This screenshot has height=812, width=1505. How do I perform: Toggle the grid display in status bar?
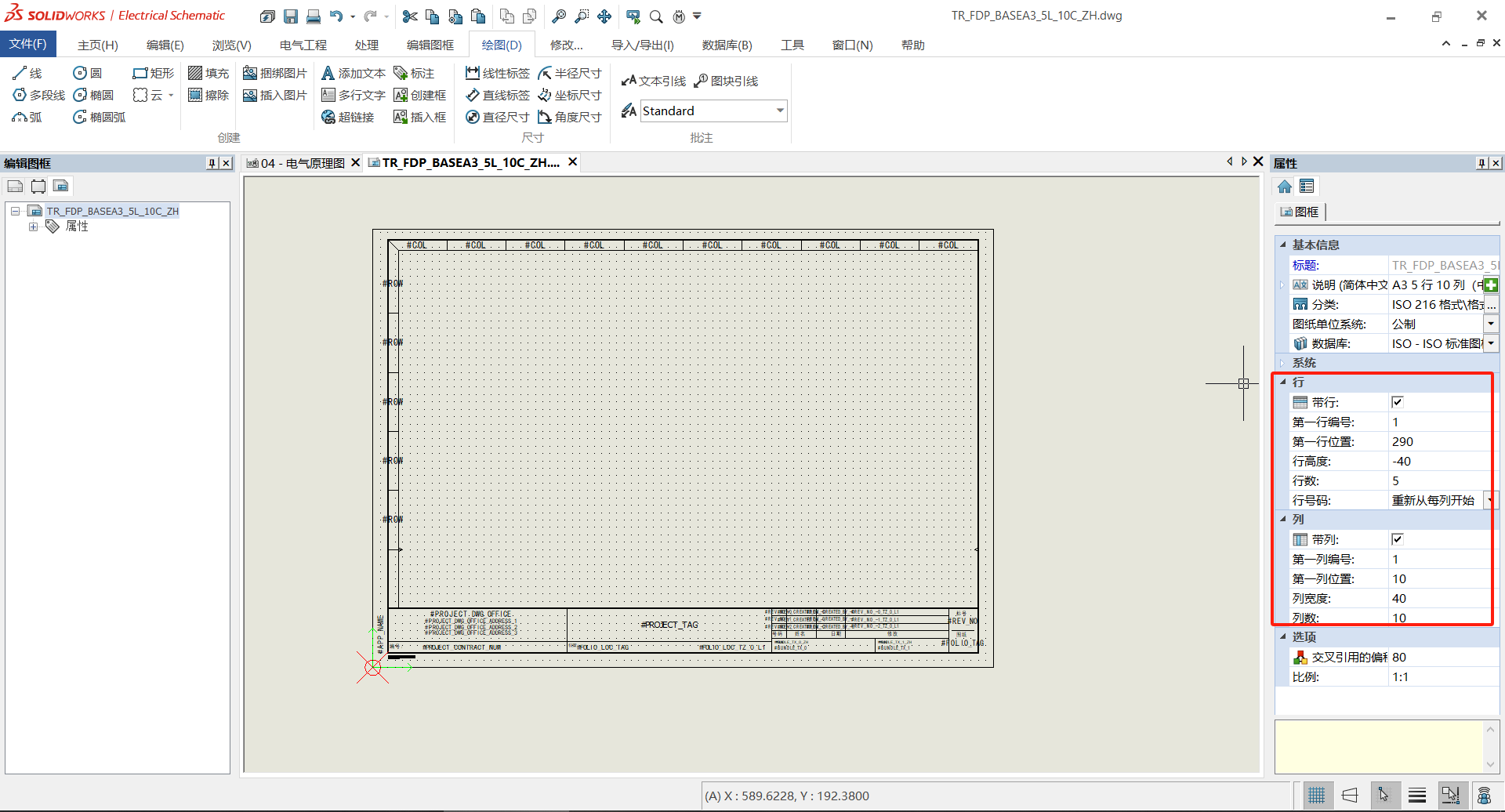[x=1317, y=796]
